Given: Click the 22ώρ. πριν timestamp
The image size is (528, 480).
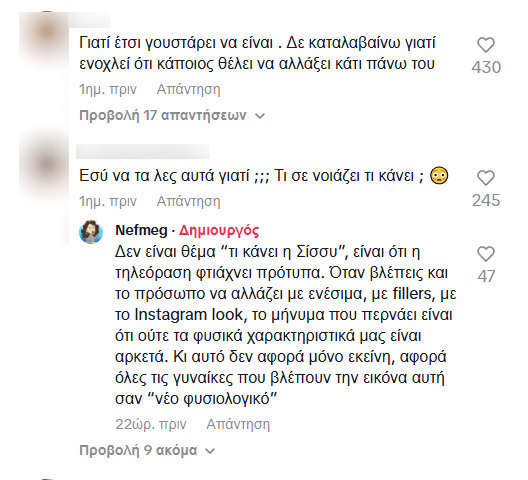Looking at the screenshot, I should point(151,424).
